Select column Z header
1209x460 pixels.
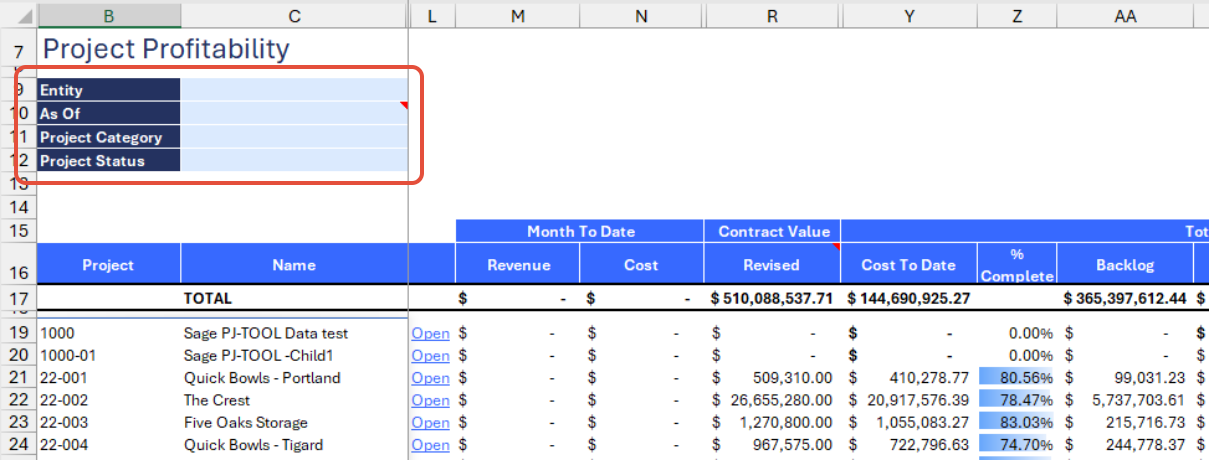click(x=1017, y=15)
